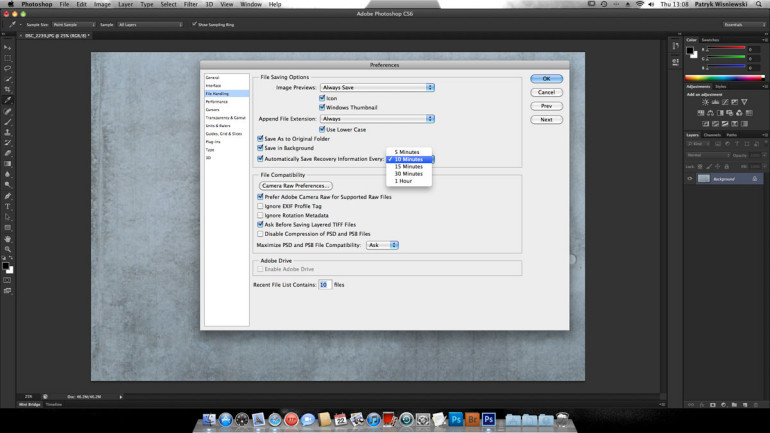
Task: Open the Image Previews dropdown
Action: point(377,87)
